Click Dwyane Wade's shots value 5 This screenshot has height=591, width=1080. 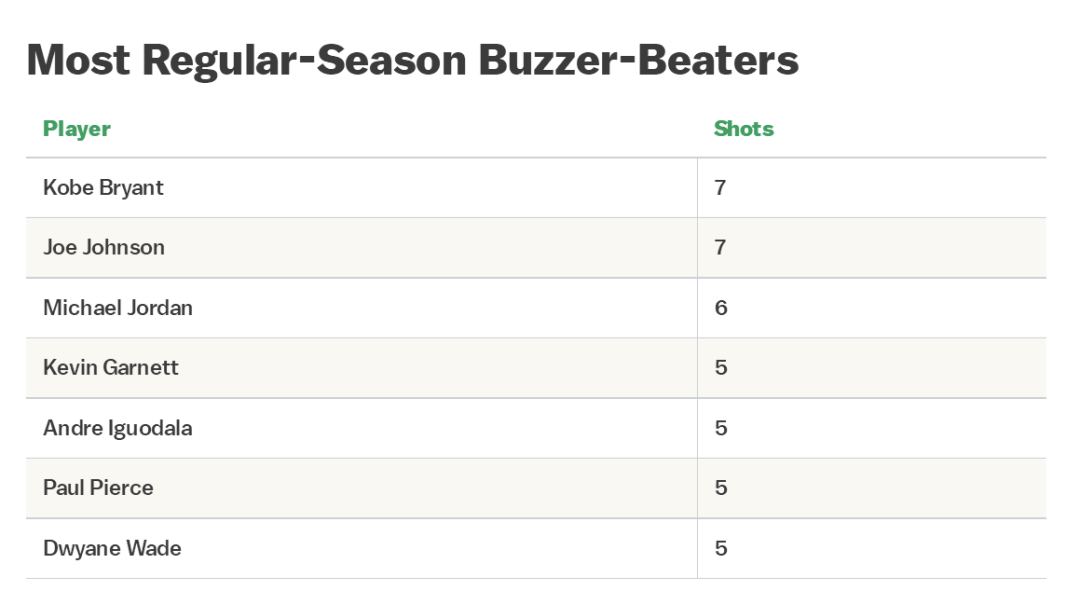click(720, 548)
